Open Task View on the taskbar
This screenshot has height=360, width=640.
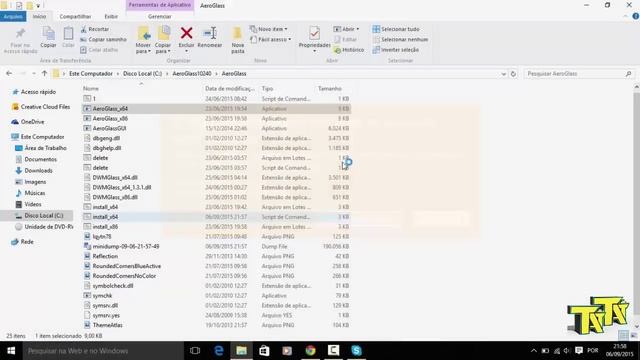(195, 351)
